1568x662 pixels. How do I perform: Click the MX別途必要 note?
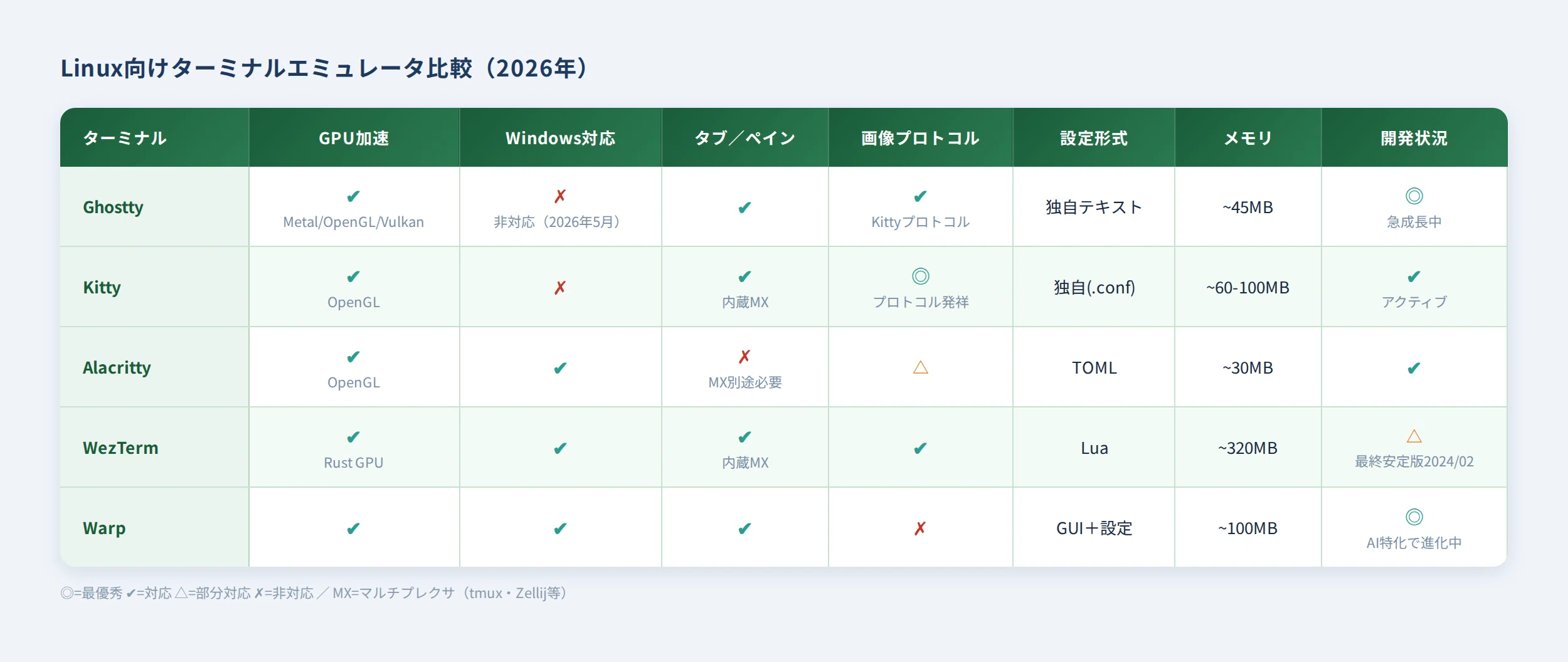(744, 382)
